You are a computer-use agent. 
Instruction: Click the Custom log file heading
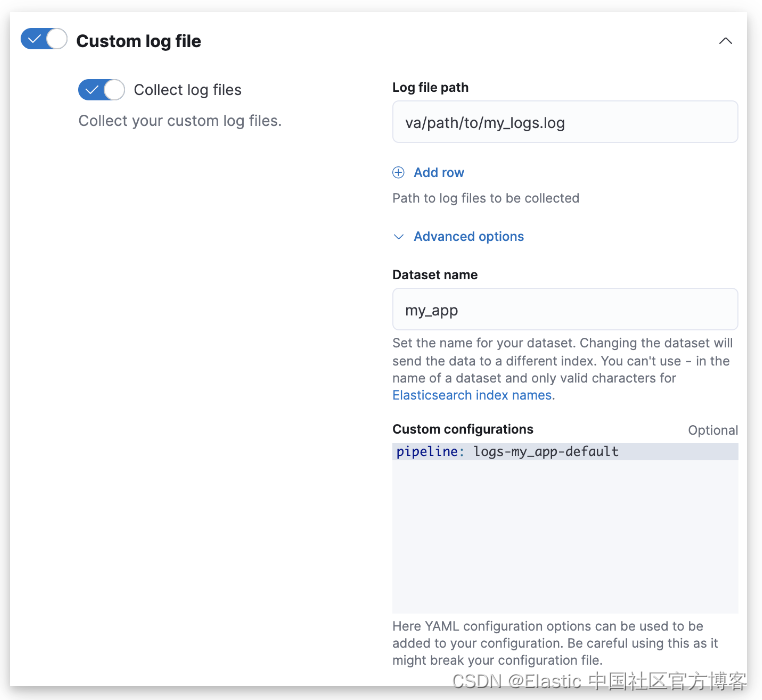pyautogui.click(x=138, y=41)
